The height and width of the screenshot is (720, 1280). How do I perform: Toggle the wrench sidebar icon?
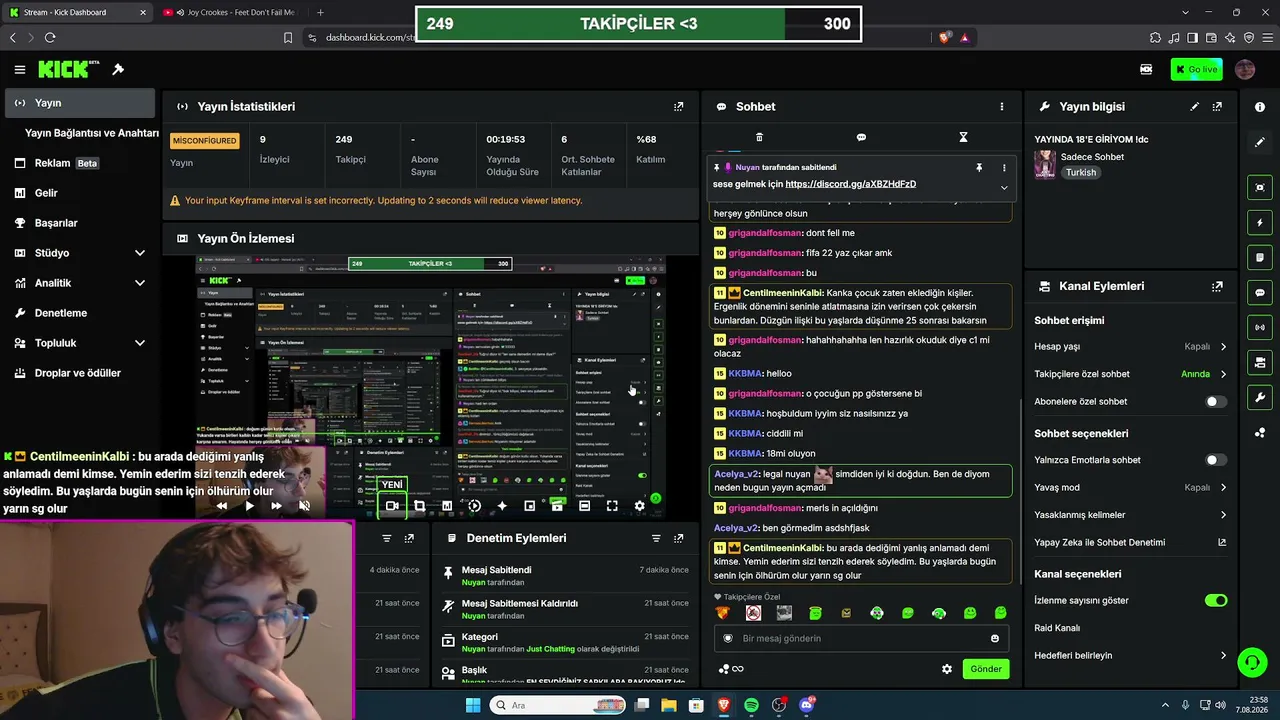point(1260,397)
